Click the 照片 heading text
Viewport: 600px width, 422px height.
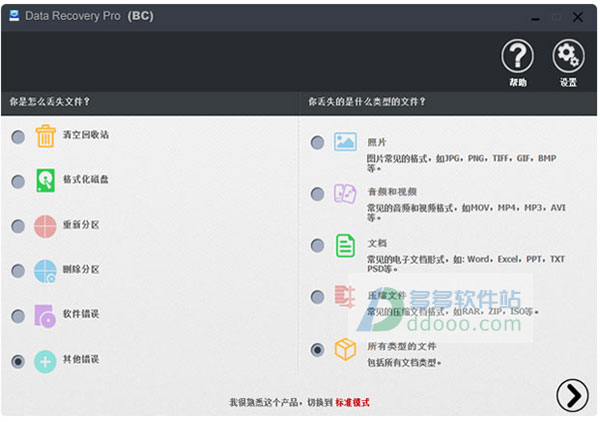[377, 142]
